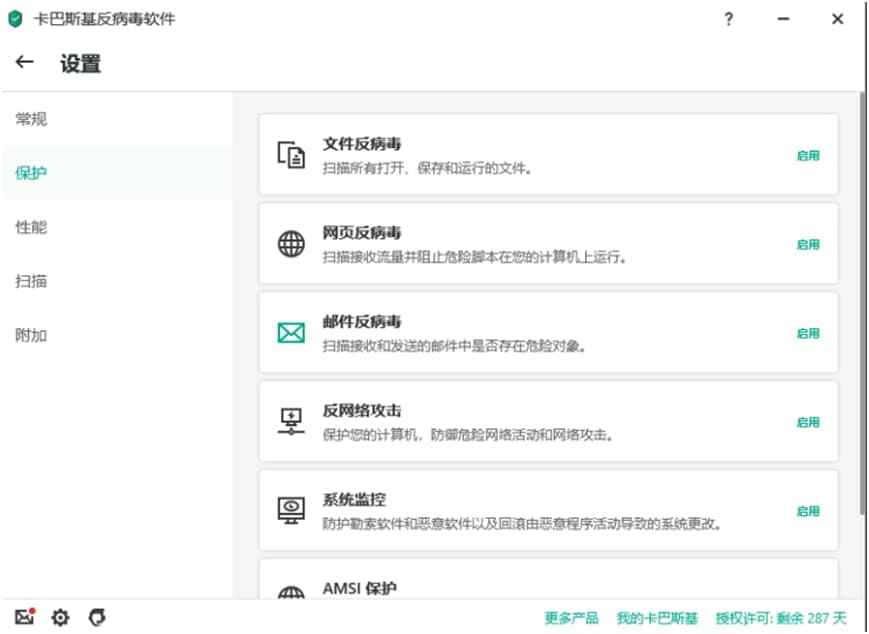
Task: Click the 邮件反病毒 envelope icon
Action: coord(291,333)
